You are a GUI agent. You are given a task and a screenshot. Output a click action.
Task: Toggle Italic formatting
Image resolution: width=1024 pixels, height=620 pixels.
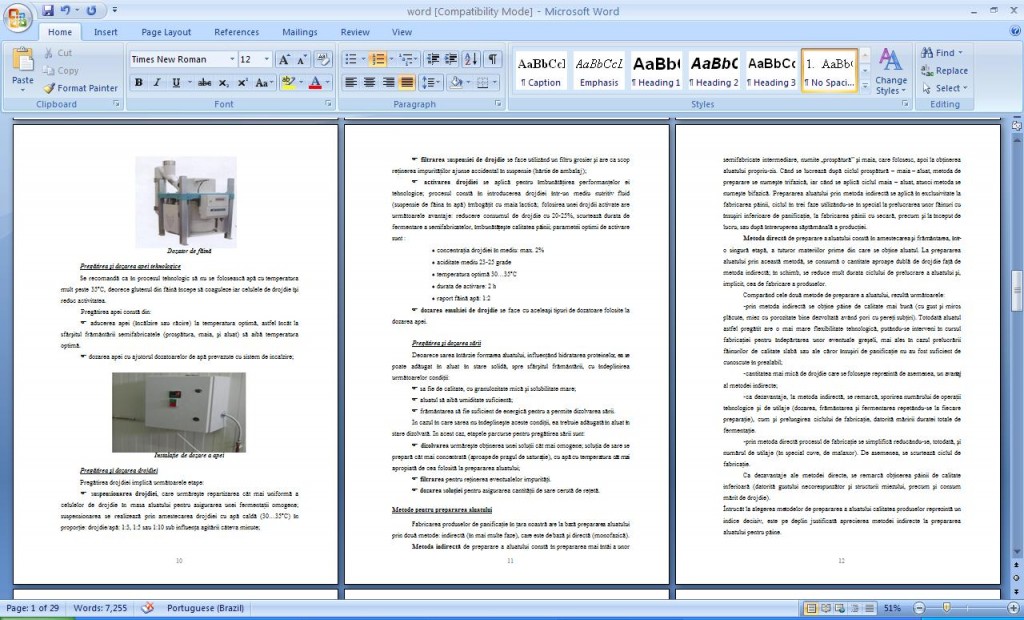157,83
